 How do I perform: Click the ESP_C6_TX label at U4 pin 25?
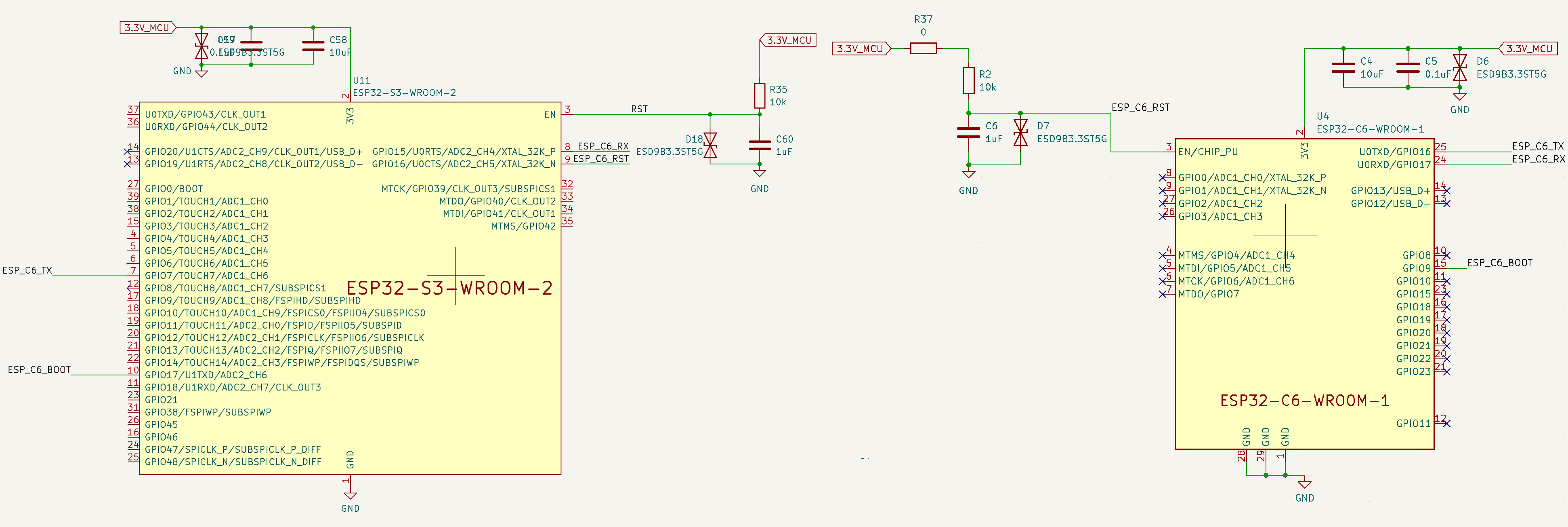1538,146
